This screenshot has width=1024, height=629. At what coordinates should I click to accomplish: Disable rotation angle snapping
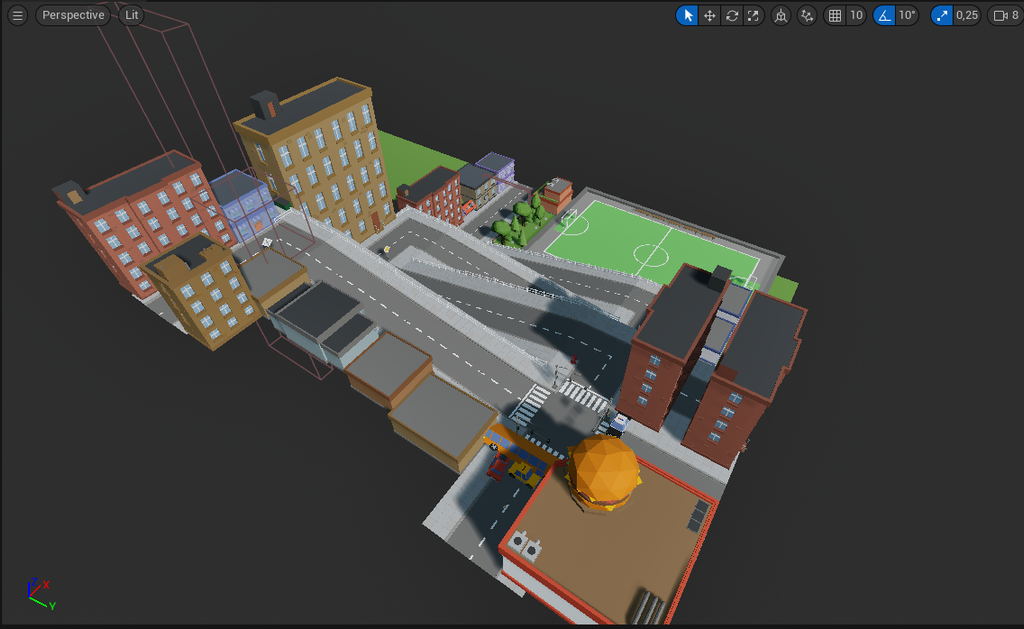pyautogui.click(x=884, y=15)
